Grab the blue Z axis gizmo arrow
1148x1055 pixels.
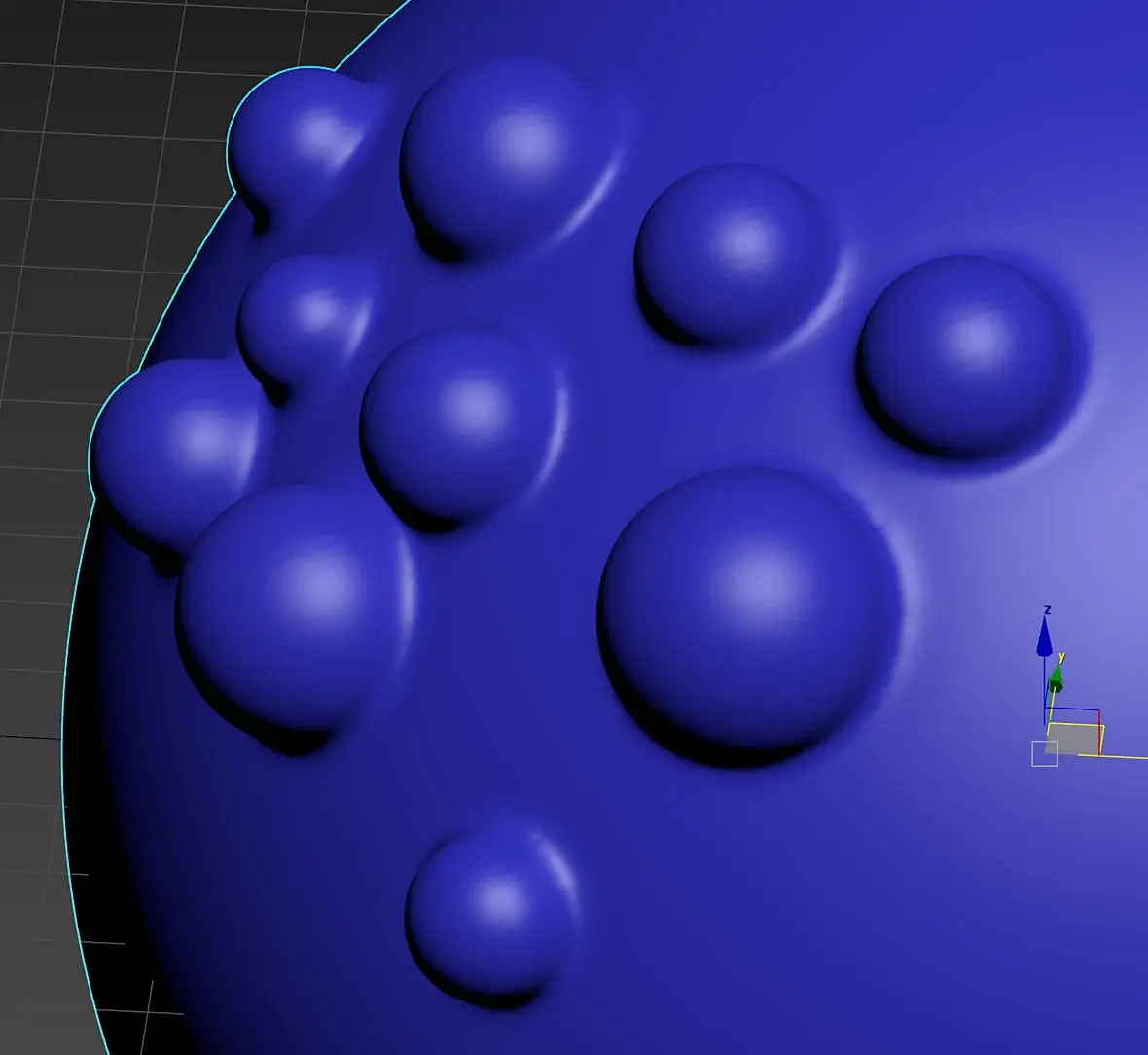click(1044, 637)
